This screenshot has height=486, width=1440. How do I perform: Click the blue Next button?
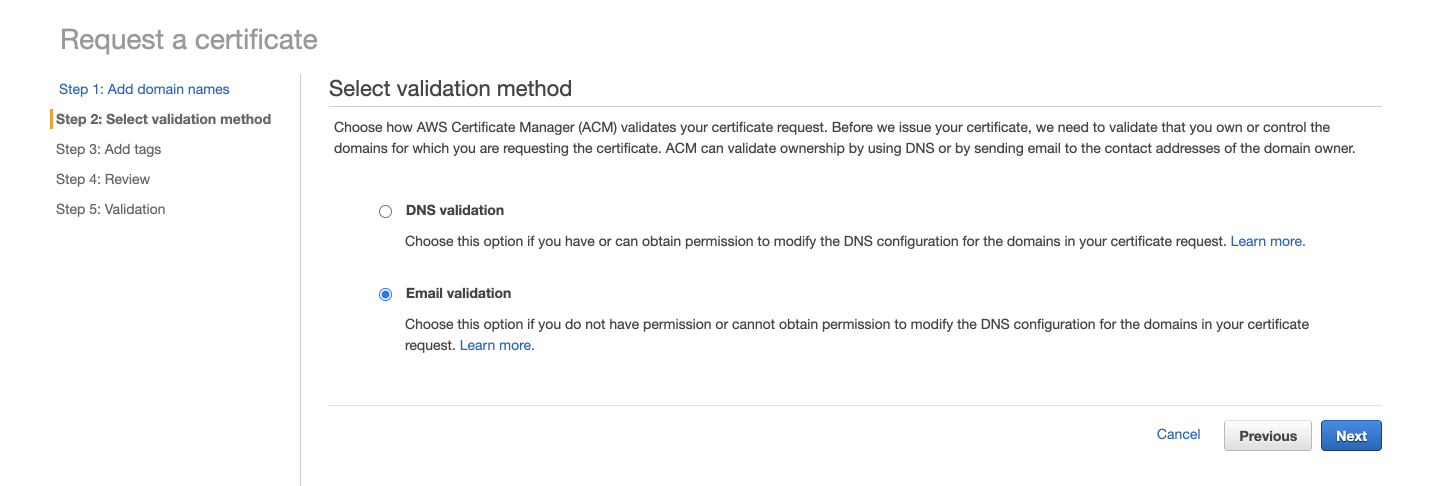1351,435
